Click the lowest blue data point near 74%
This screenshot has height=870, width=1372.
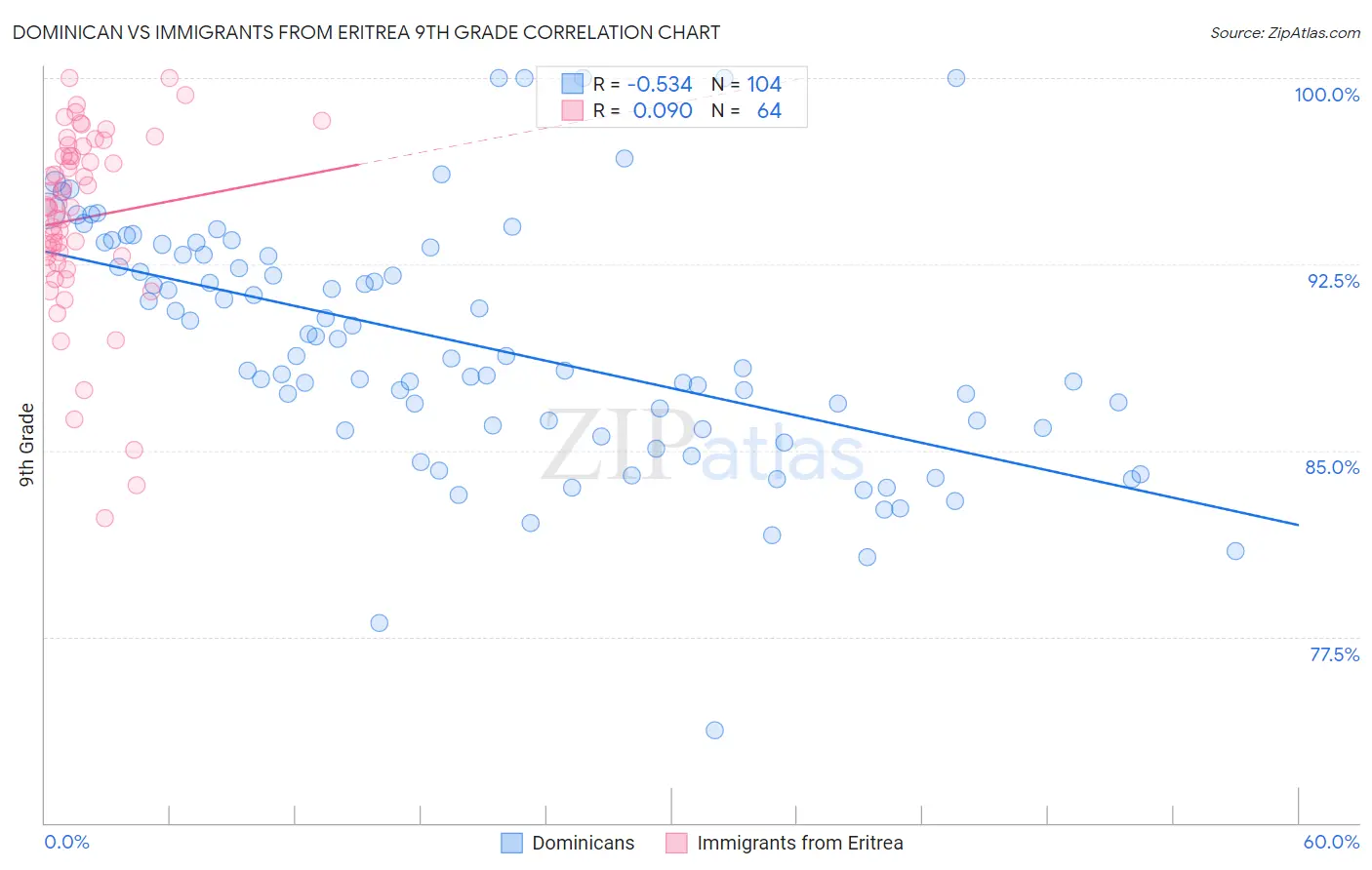(714, 731)
